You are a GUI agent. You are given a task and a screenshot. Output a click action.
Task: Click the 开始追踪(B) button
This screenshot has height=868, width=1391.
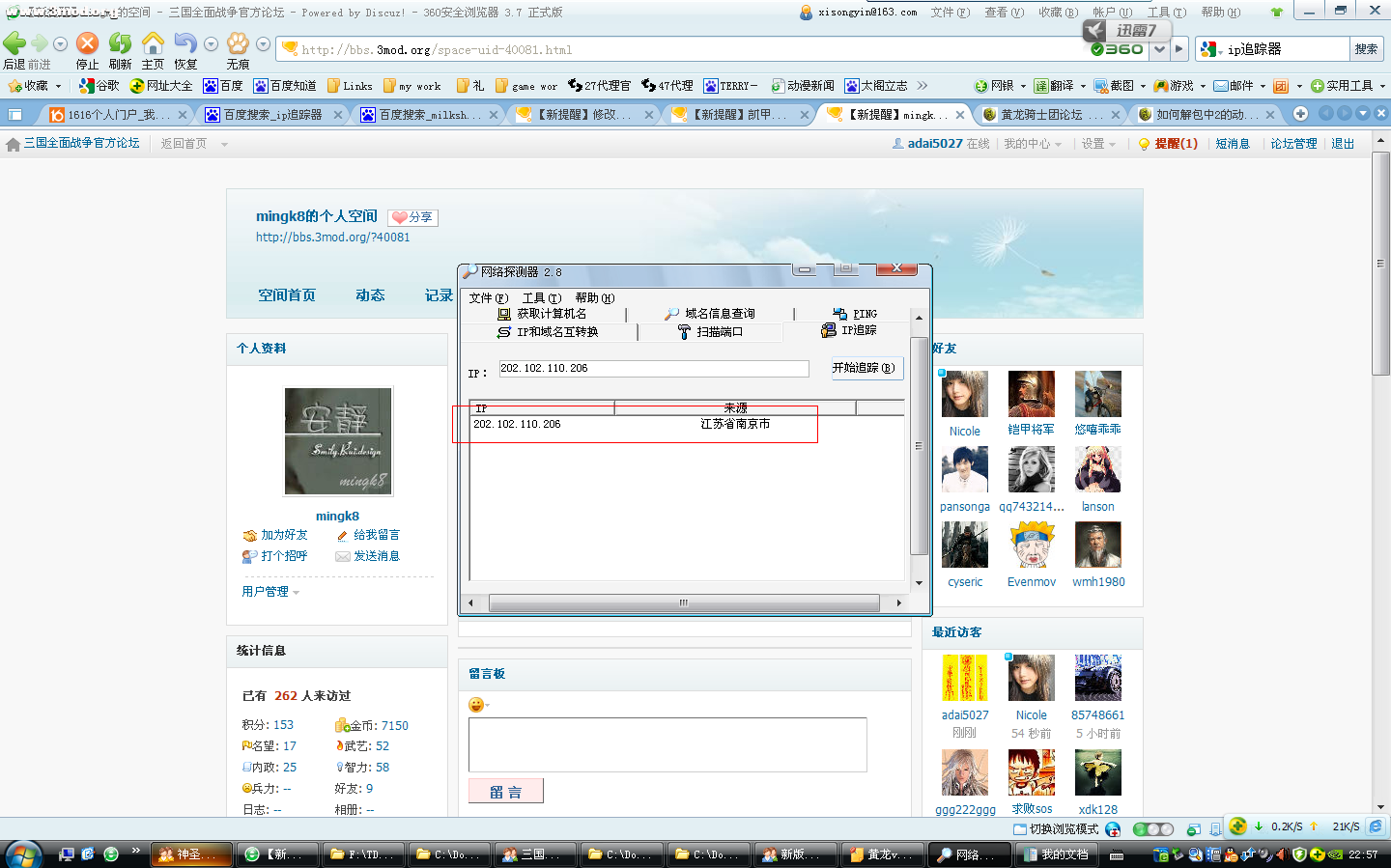point(863,368)
